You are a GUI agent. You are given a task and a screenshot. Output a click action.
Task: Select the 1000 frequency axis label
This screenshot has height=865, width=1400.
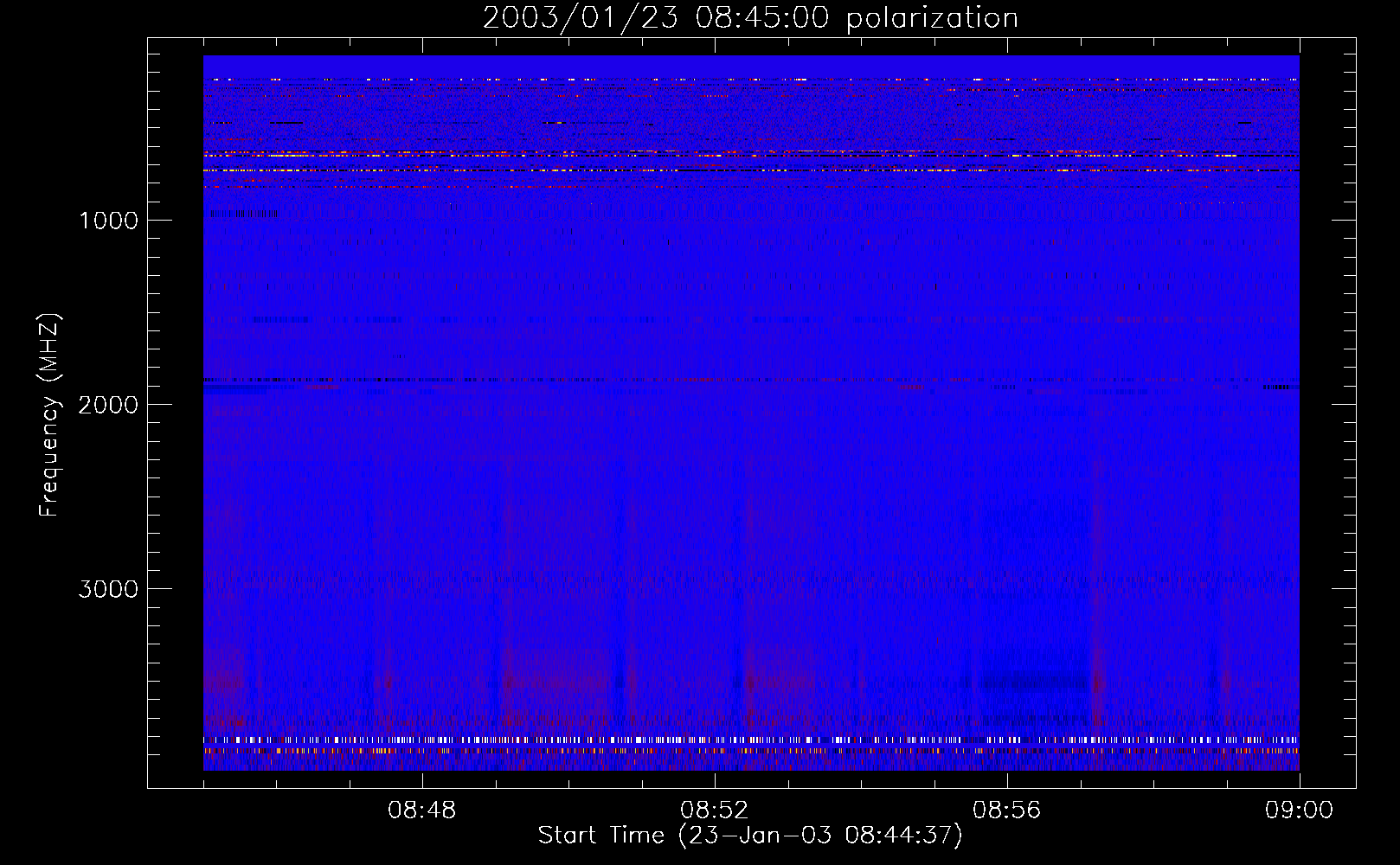[108, 221]
